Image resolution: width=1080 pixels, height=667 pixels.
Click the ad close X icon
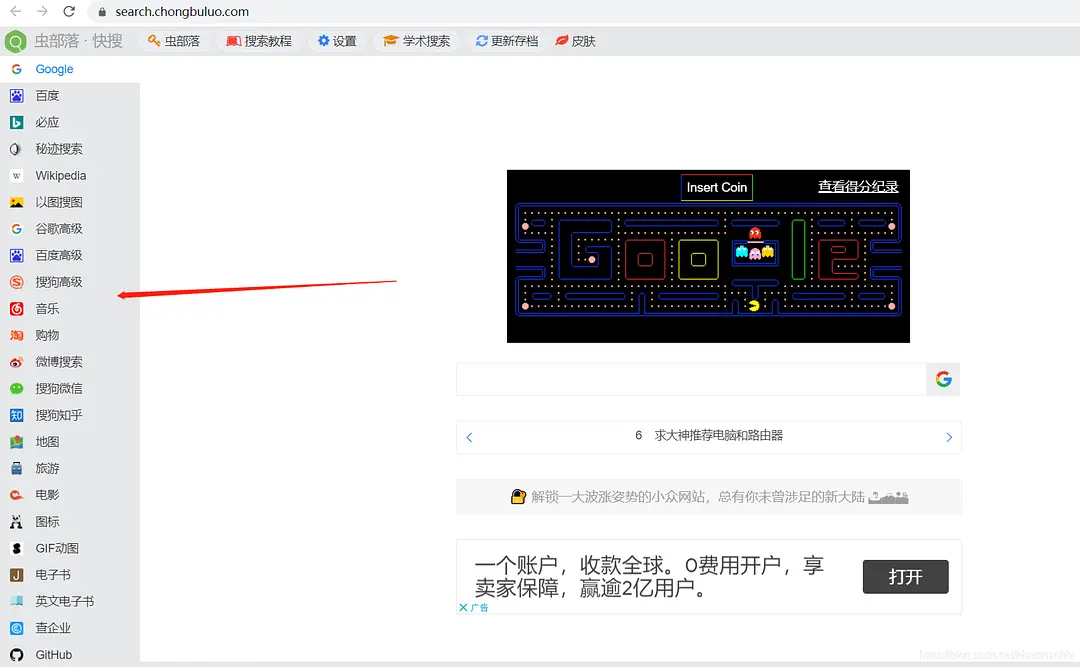[463, 607]
